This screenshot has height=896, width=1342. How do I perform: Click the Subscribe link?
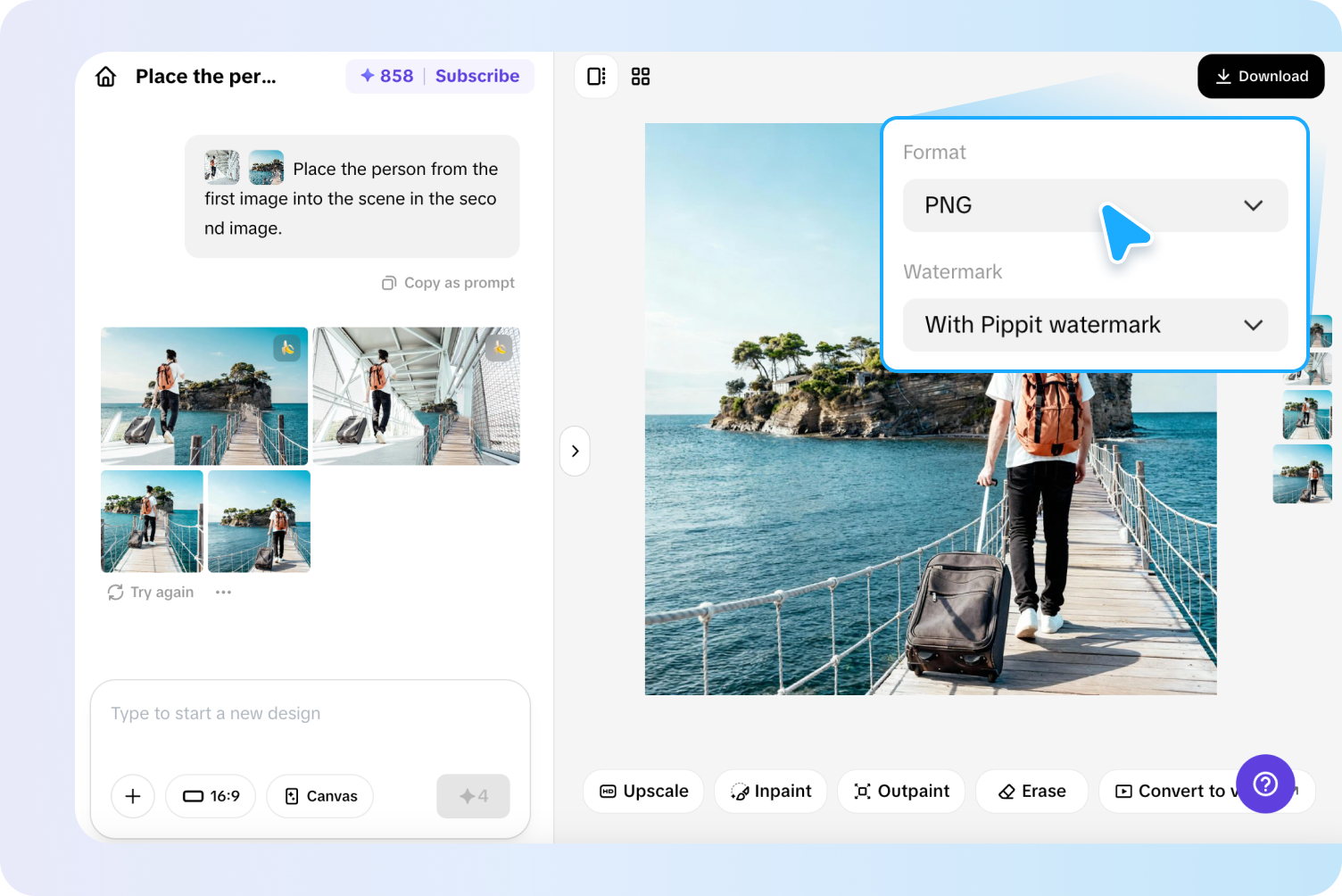point(477,76)
